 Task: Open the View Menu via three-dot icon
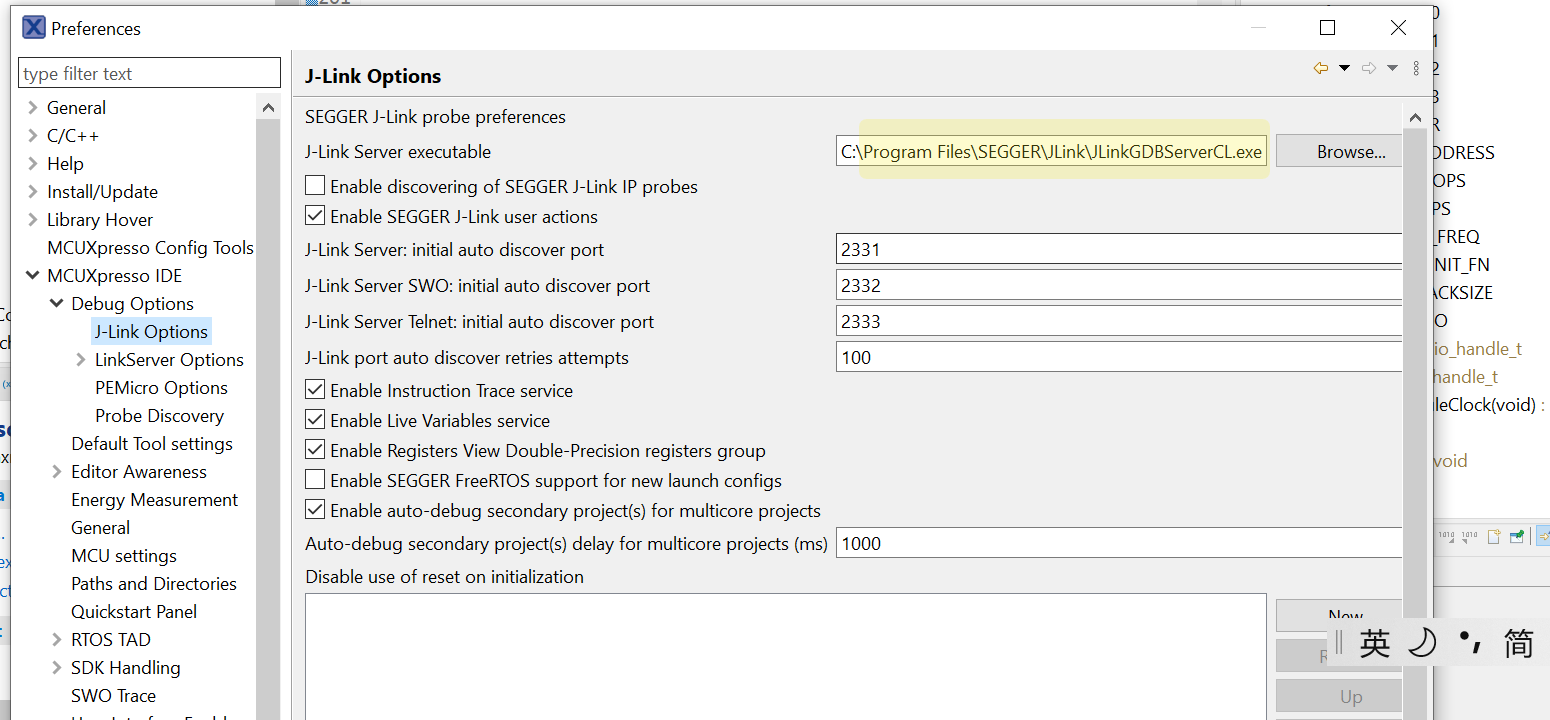point(1416,68)
